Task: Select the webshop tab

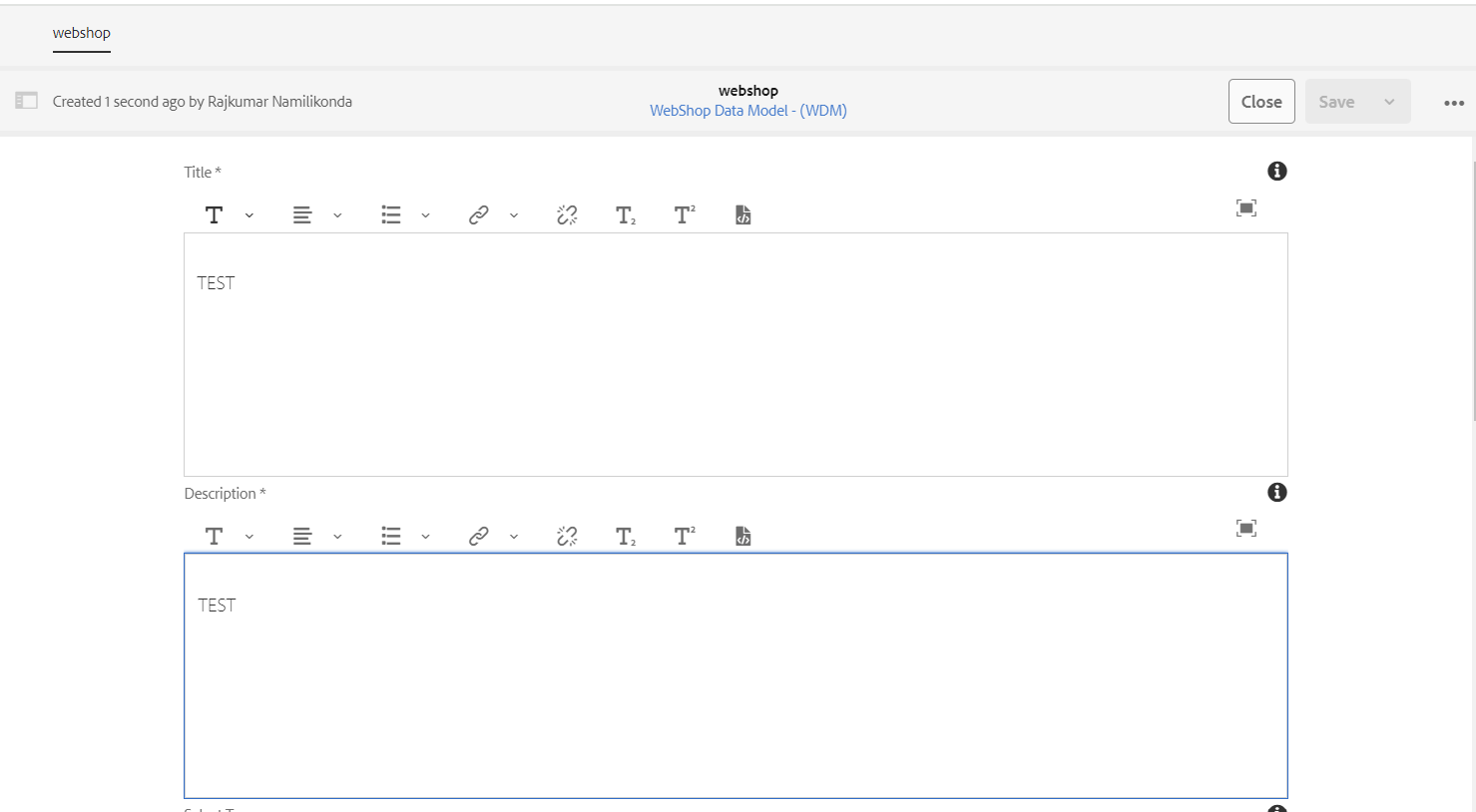Action: [82, 33]
